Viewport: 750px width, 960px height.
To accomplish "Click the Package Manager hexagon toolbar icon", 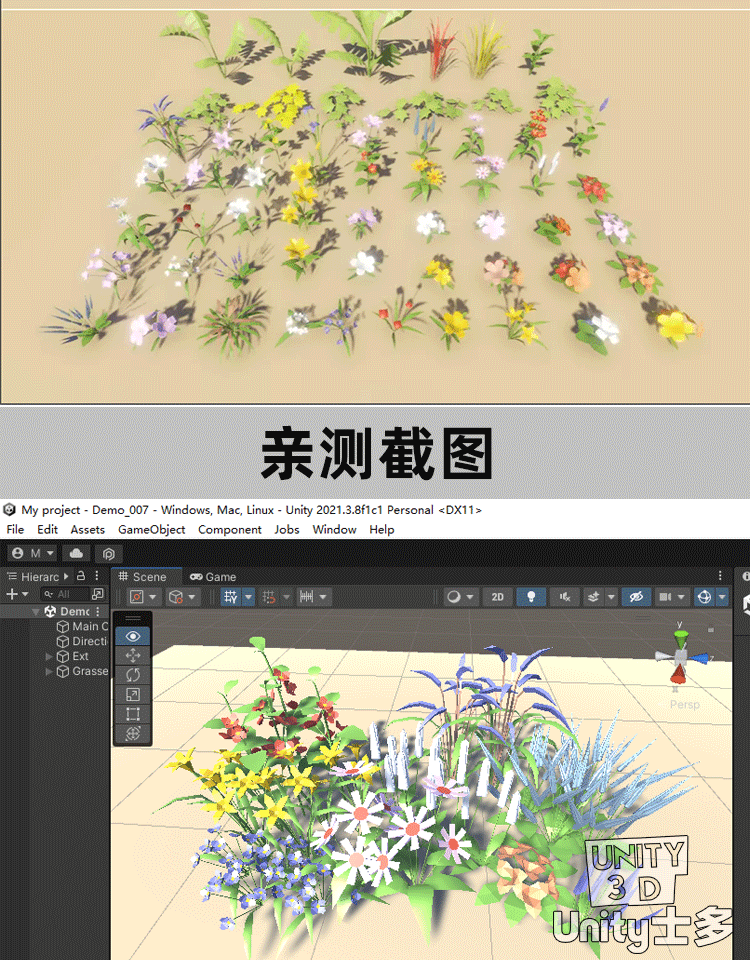I will tap(109, 553).
